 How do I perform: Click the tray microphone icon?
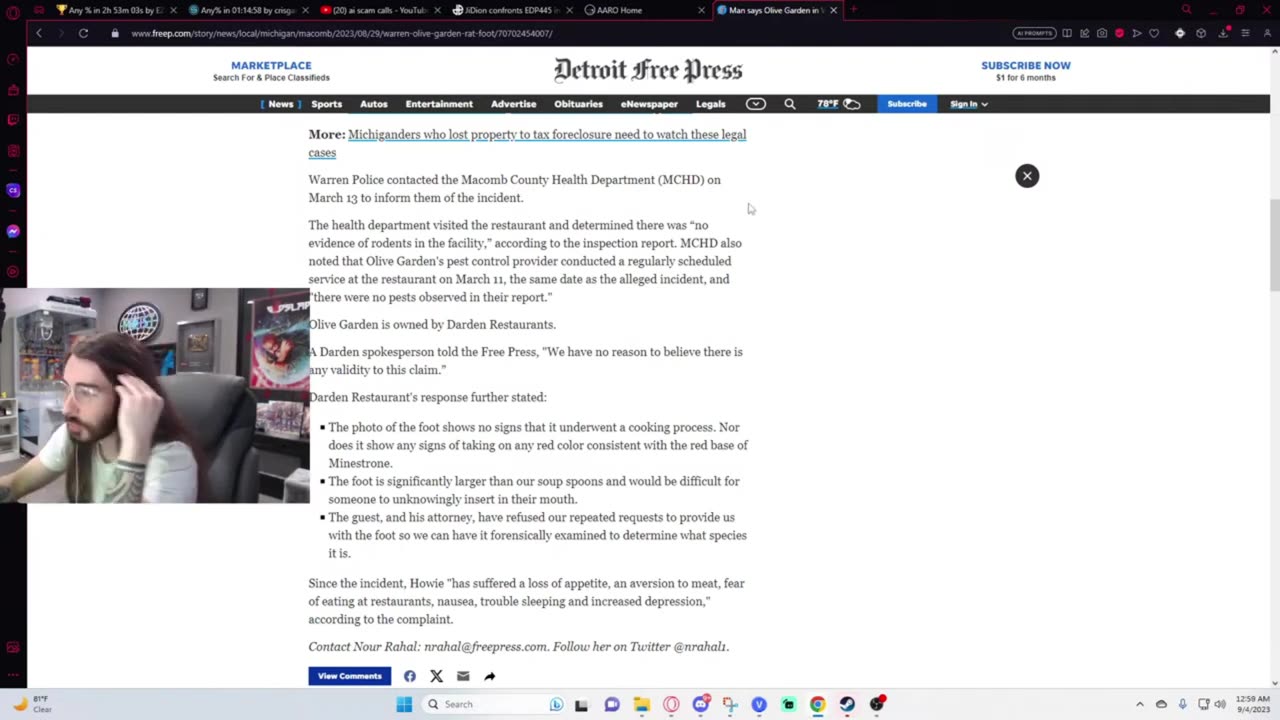pos(1182,704)
